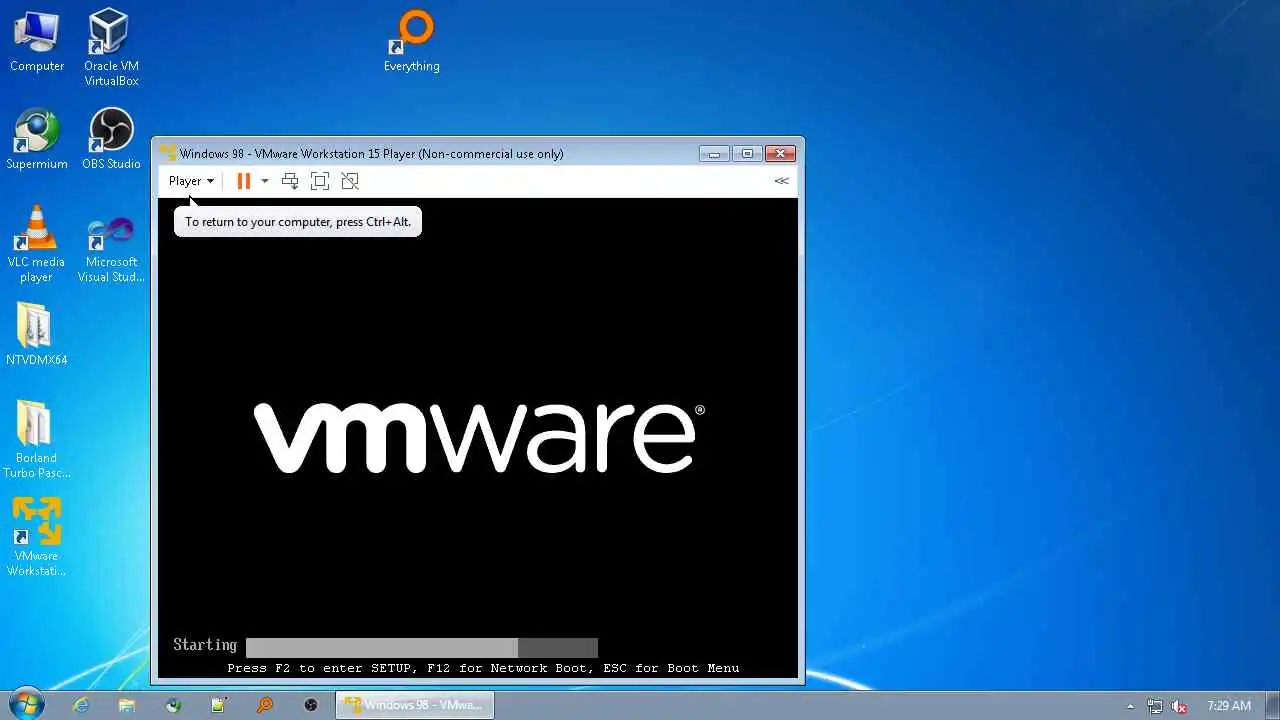Open the network status tray icon
1280x720 pixels.
coord(1156,706)
